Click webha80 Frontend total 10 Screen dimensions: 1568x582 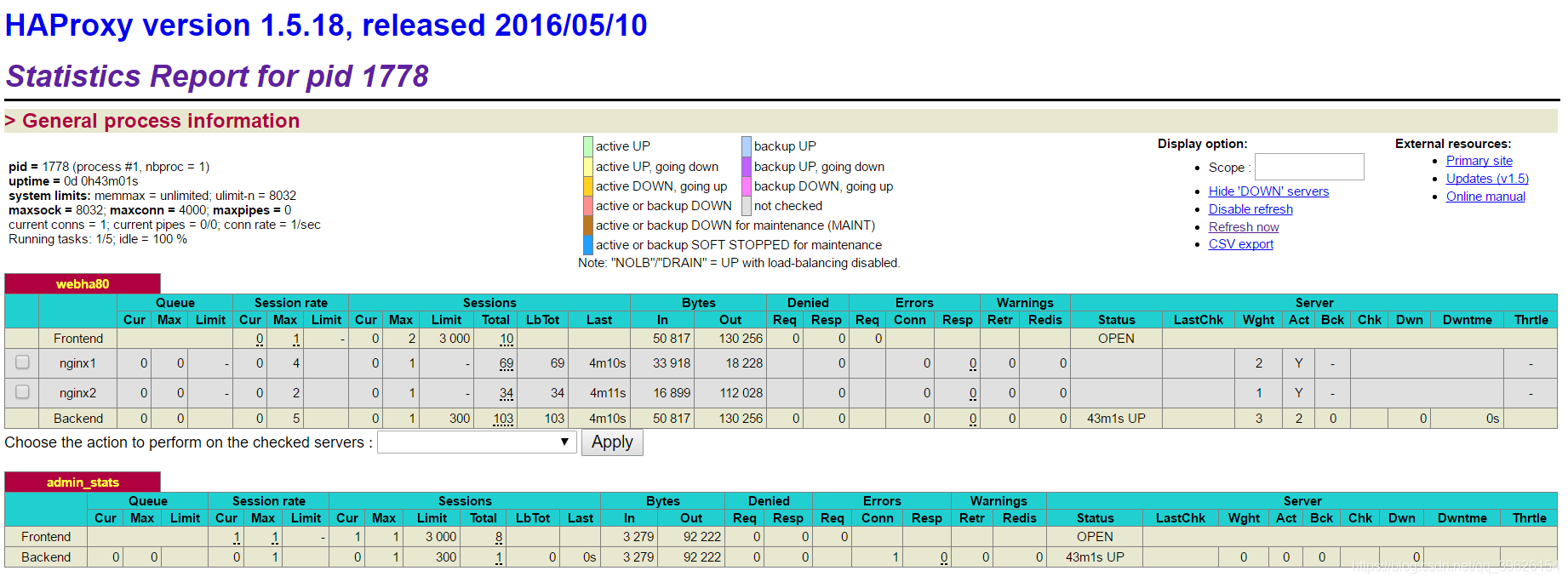point(506,339)
